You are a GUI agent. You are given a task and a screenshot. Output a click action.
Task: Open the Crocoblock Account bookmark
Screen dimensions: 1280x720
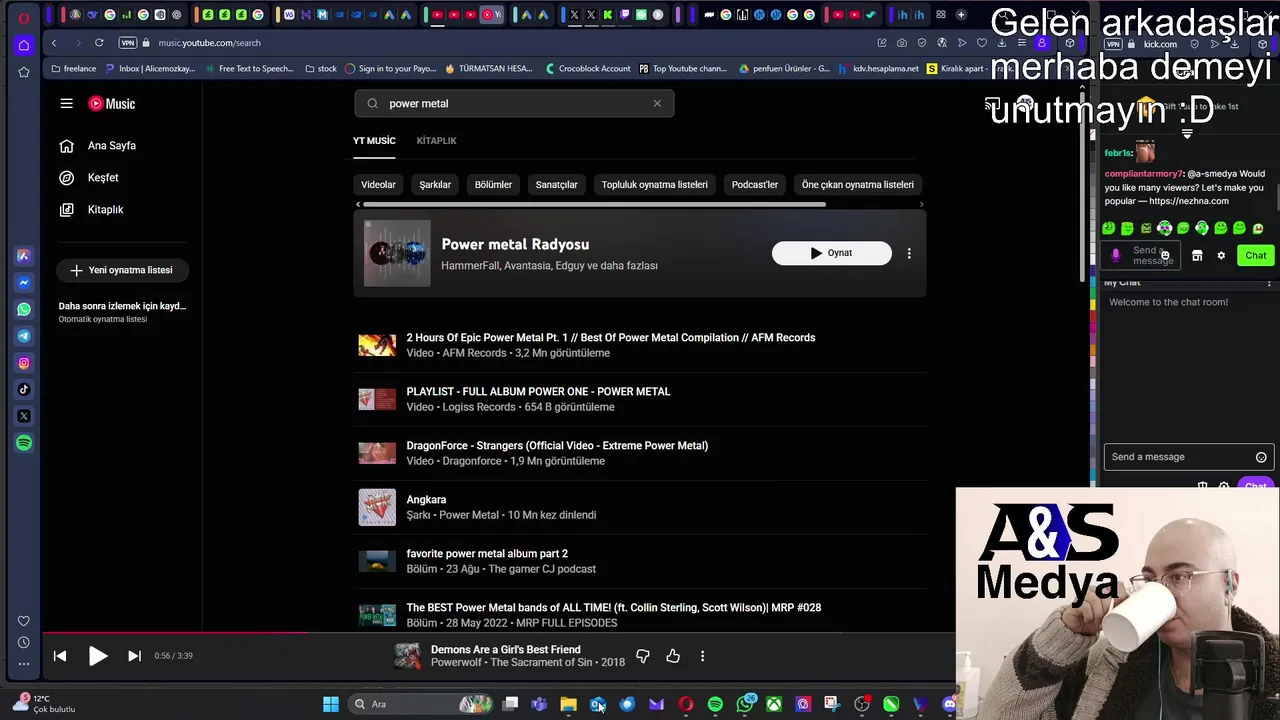pyautogui.click(x=588, y=69)
